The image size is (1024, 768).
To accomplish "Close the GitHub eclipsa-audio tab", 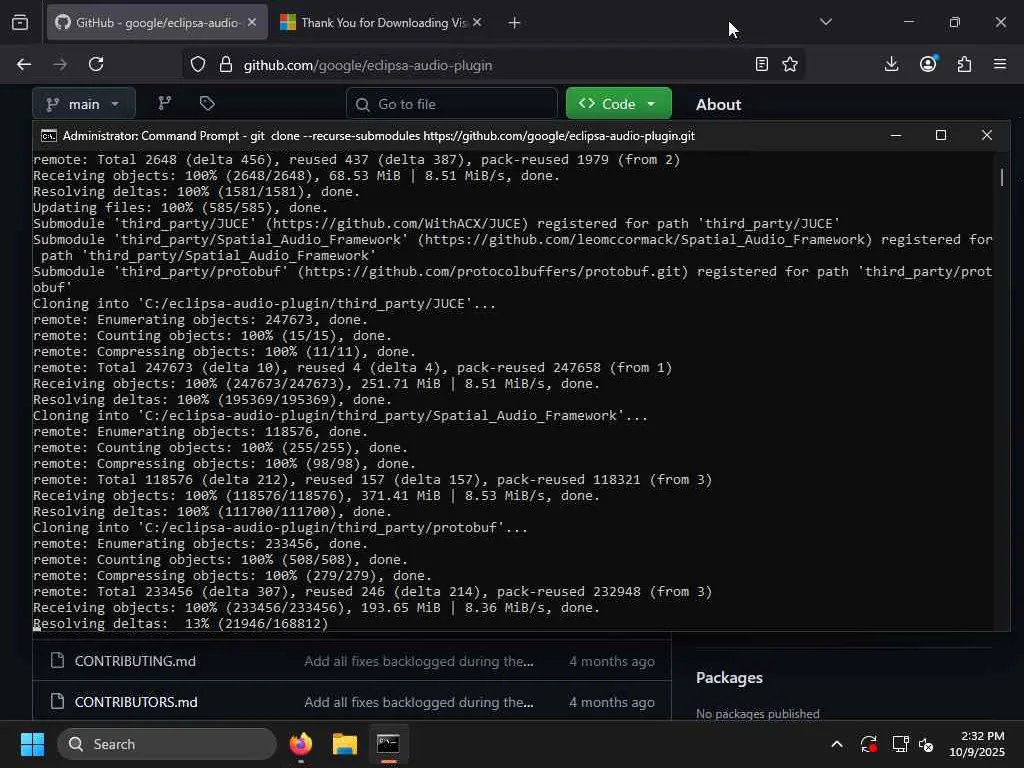I will (x=252, y=23).
